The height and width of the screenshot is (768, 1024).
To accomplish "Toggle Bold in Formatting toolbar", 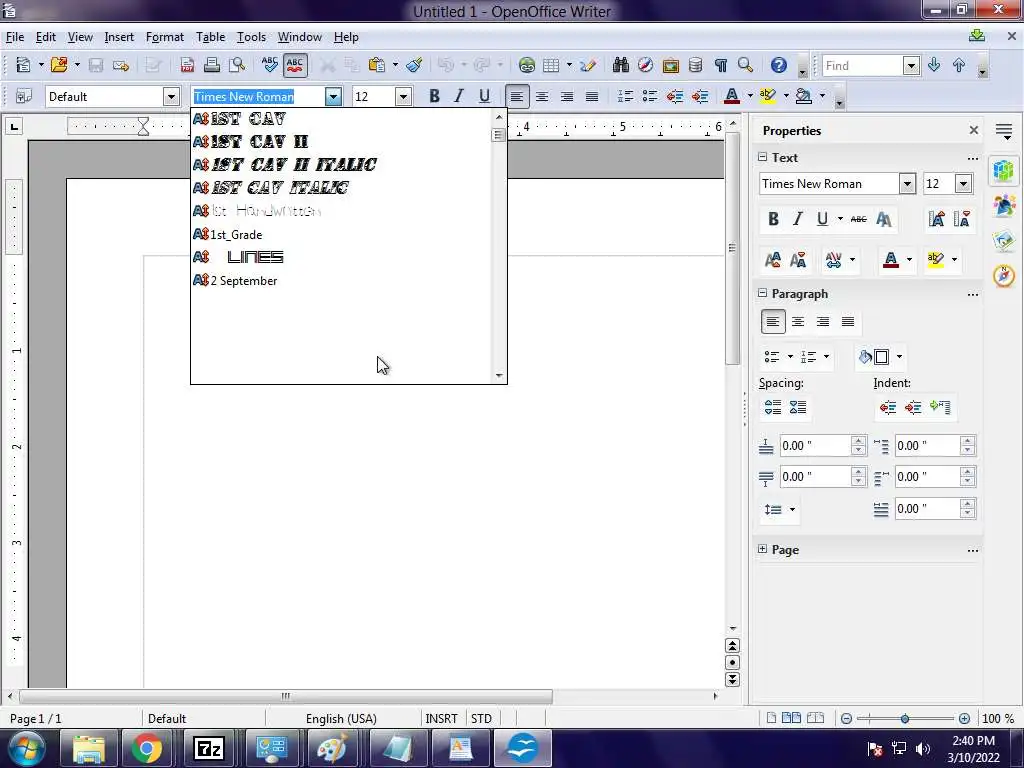I will [434, 97].
